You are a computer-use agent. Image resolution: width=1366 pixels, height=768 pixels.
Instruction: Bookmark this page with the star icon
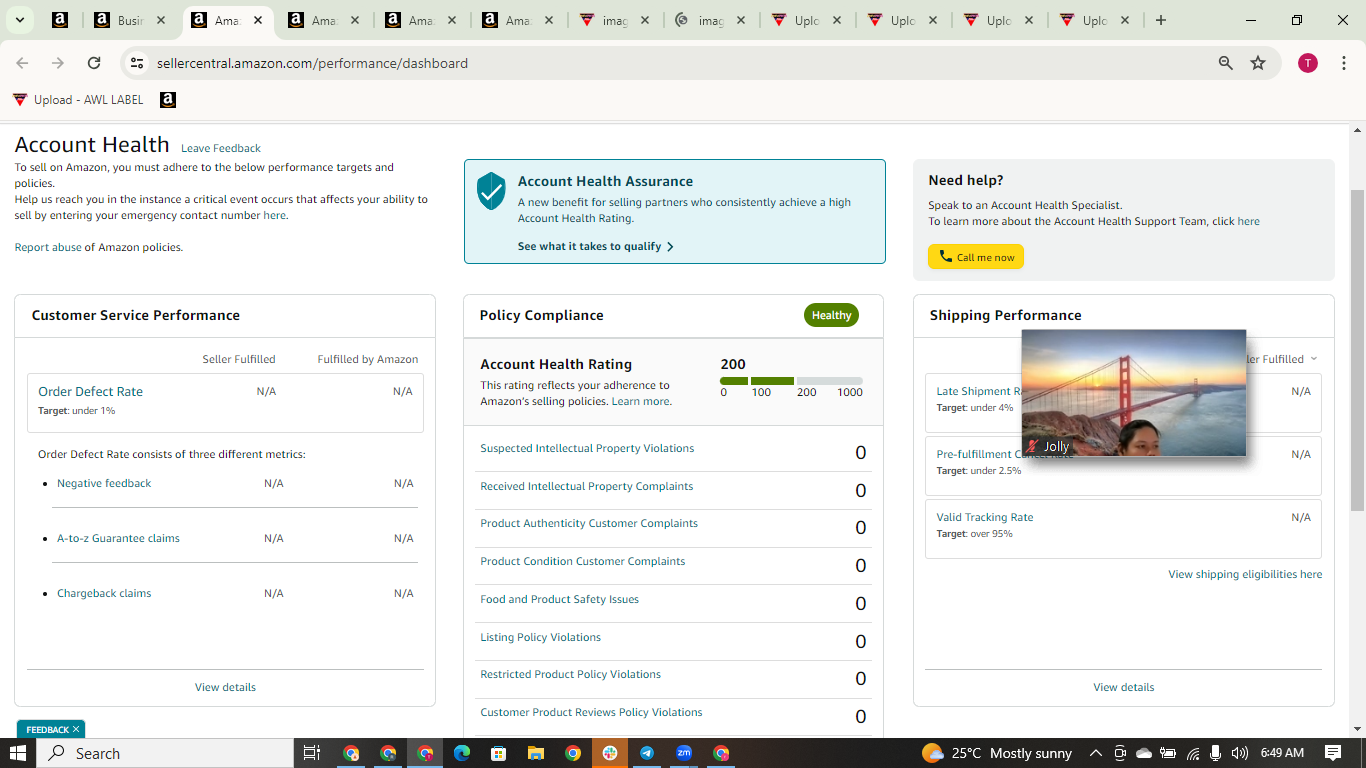(1258, 63)
